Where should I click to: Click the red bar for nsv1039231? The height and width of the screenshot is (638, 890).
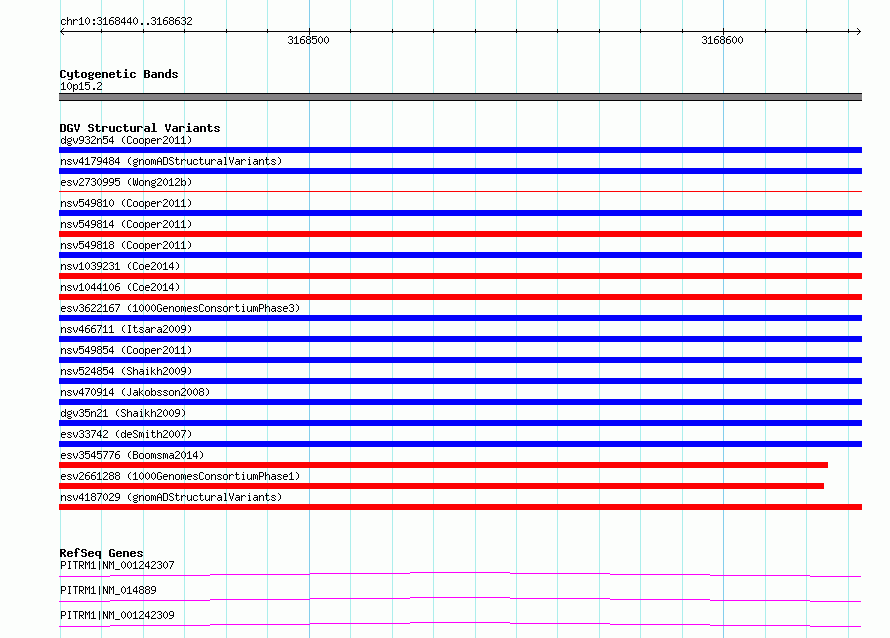click(x=460, y=276)
